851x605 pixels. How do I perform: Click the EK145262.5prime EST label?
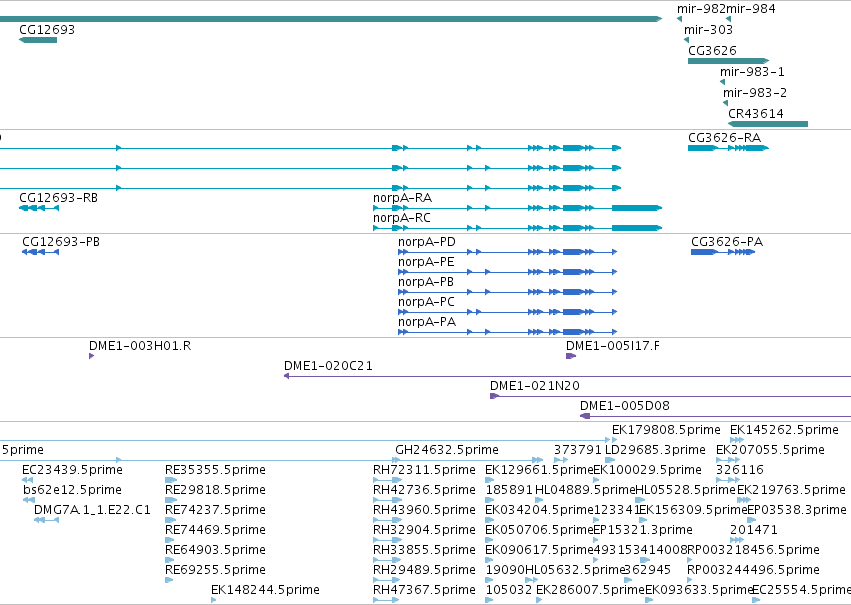[x=784, y=430]
